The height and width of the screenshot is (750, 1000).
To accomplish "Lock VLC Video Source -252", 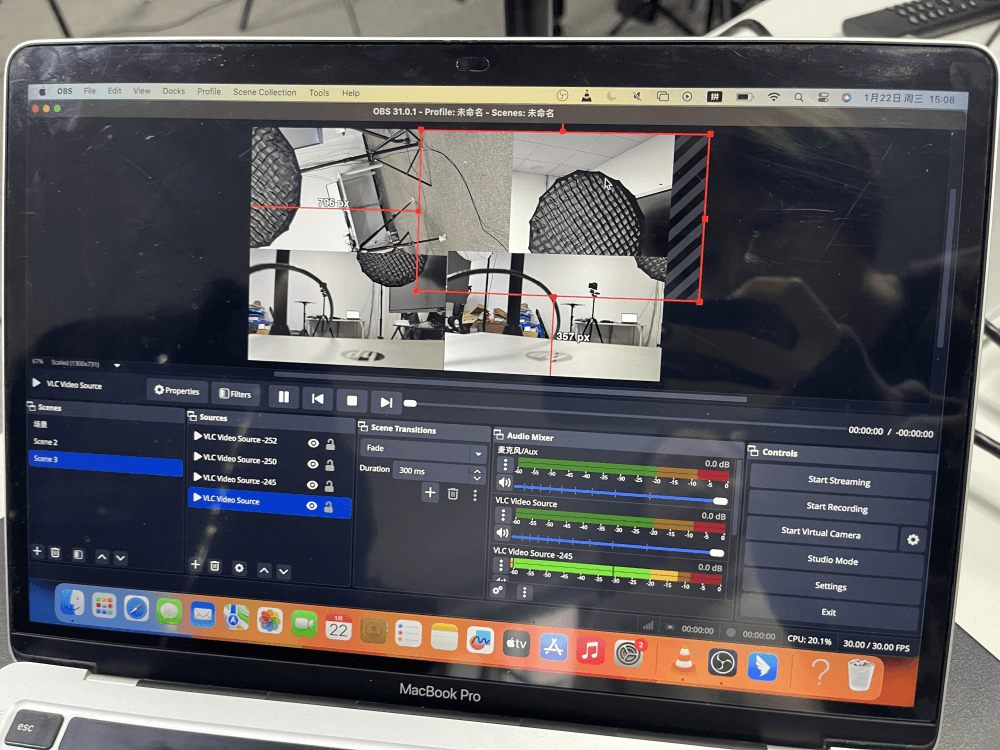I will pos(330,444).
